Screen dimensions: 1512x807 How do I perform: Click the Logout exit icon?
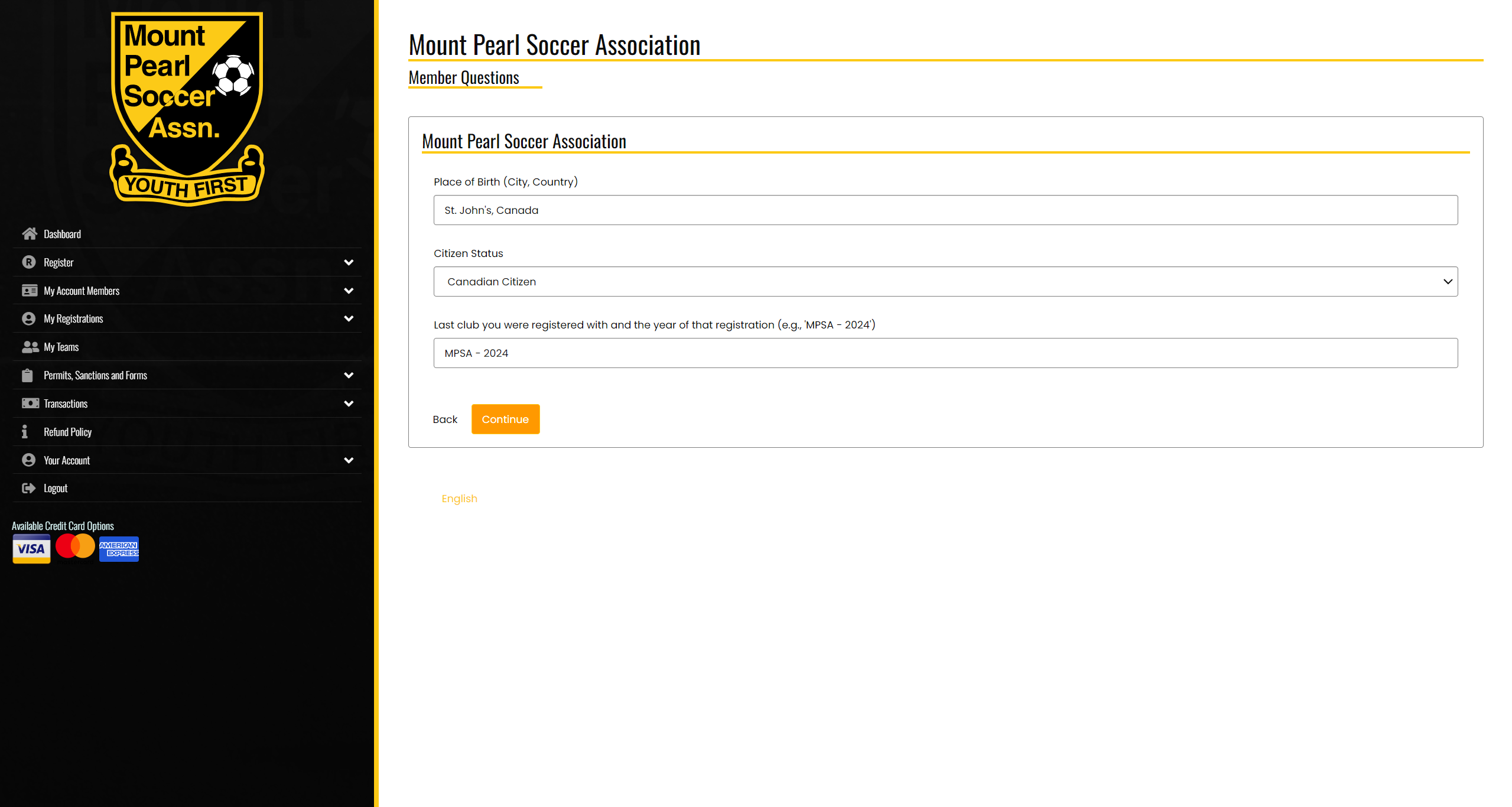(29, 489)
